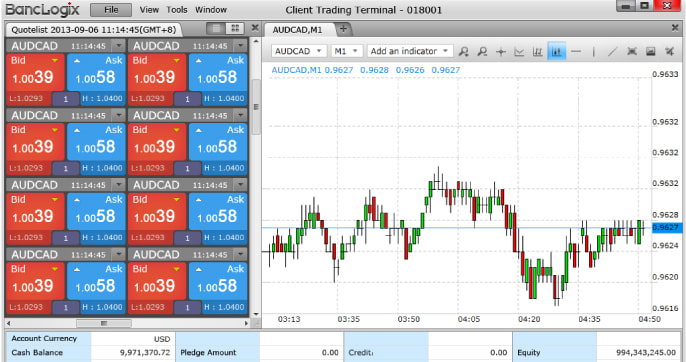Switch chart to line chart style
The image size is (686, 362).
[519, 52]
